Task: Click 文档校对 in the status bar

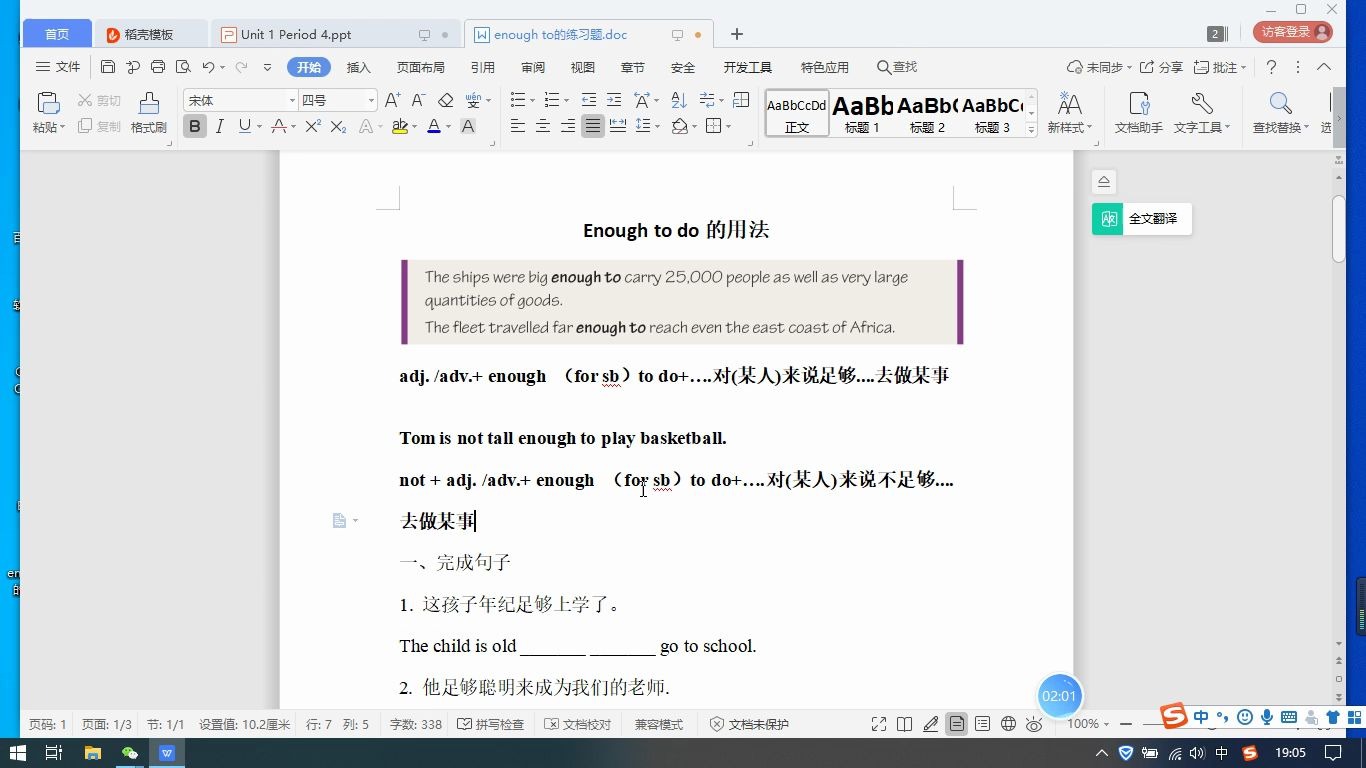Action: [577, 724]
